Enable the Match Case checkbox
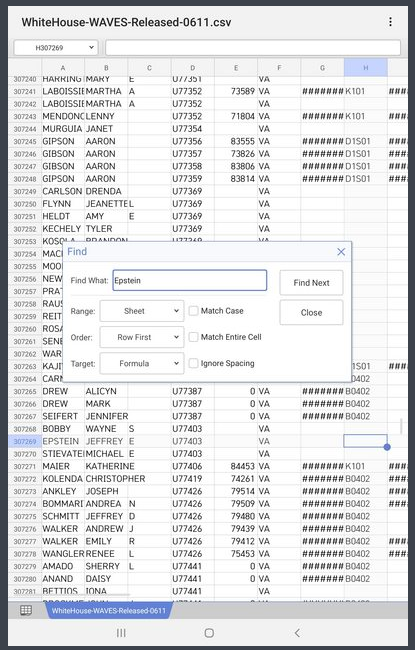The width and height of the screenshot is (415, 650). coord(193,311)
